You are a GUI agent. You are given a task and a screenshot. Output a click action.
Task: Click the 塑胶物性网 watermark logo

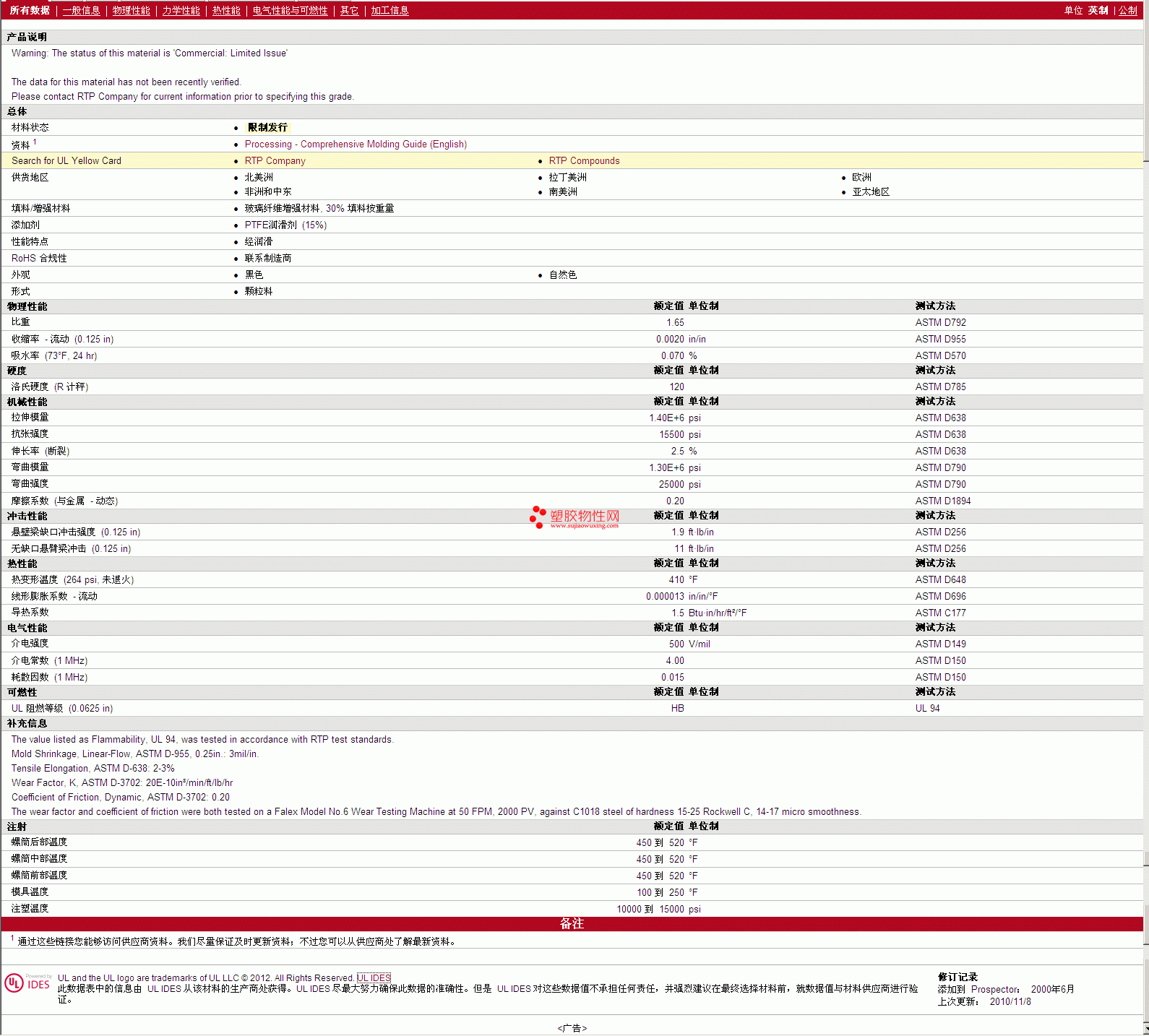pyautogui.click(x=574, y=517)
